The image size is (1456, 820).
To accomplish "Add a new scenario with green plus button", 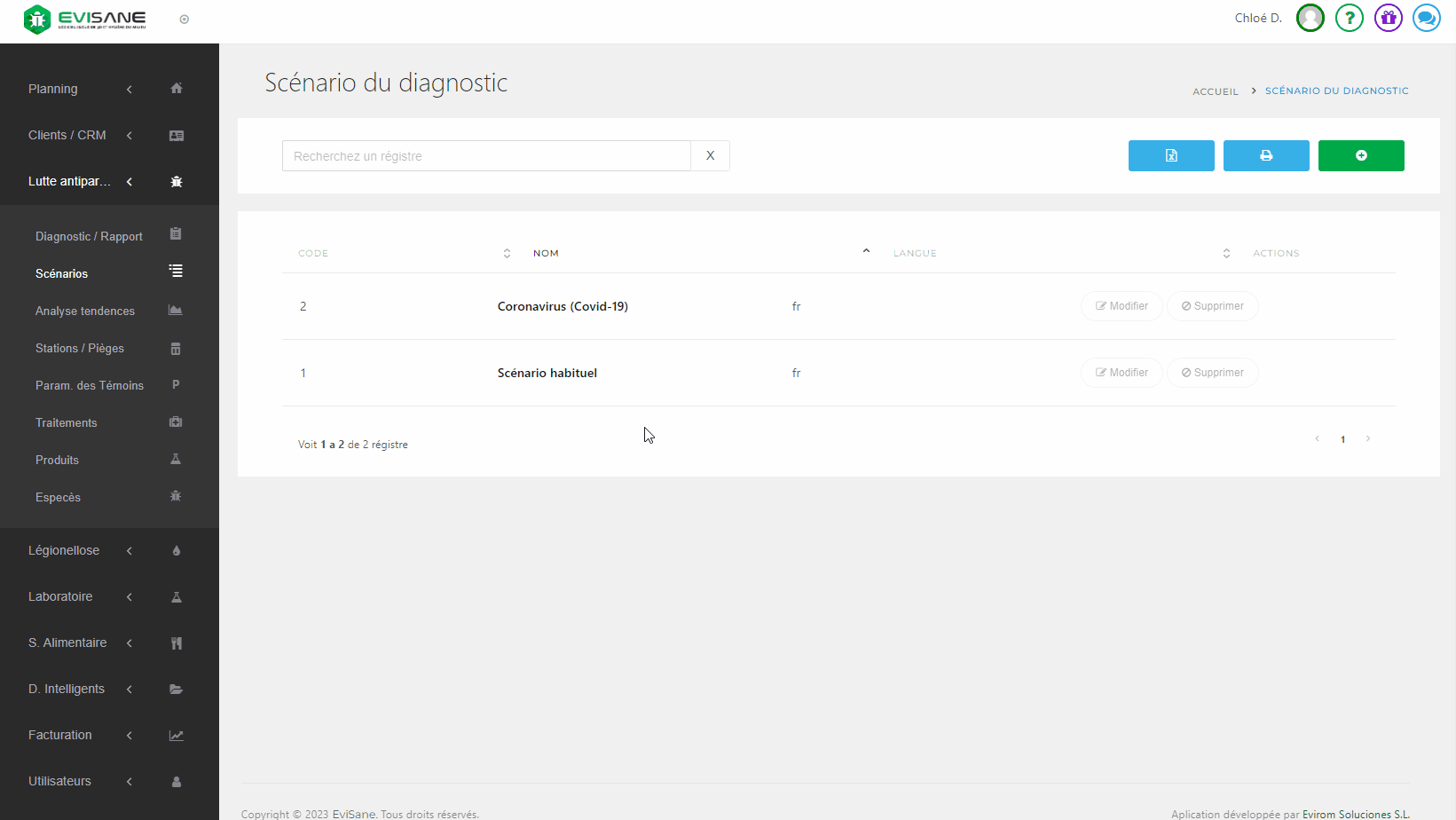I will pyautogui.click(x=1360, y=155).
